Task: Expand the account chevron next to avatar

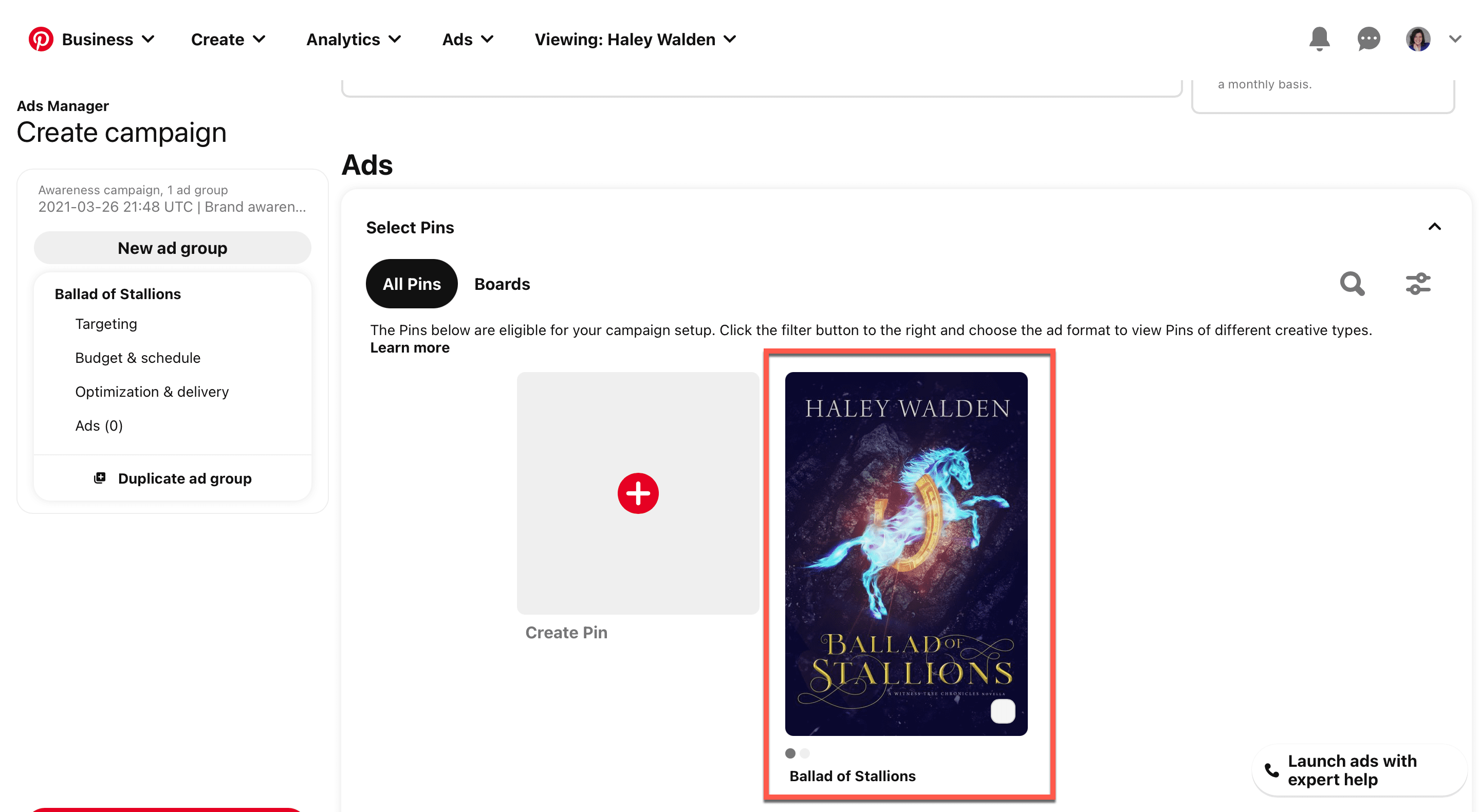Action: (x=1454, y=39)
